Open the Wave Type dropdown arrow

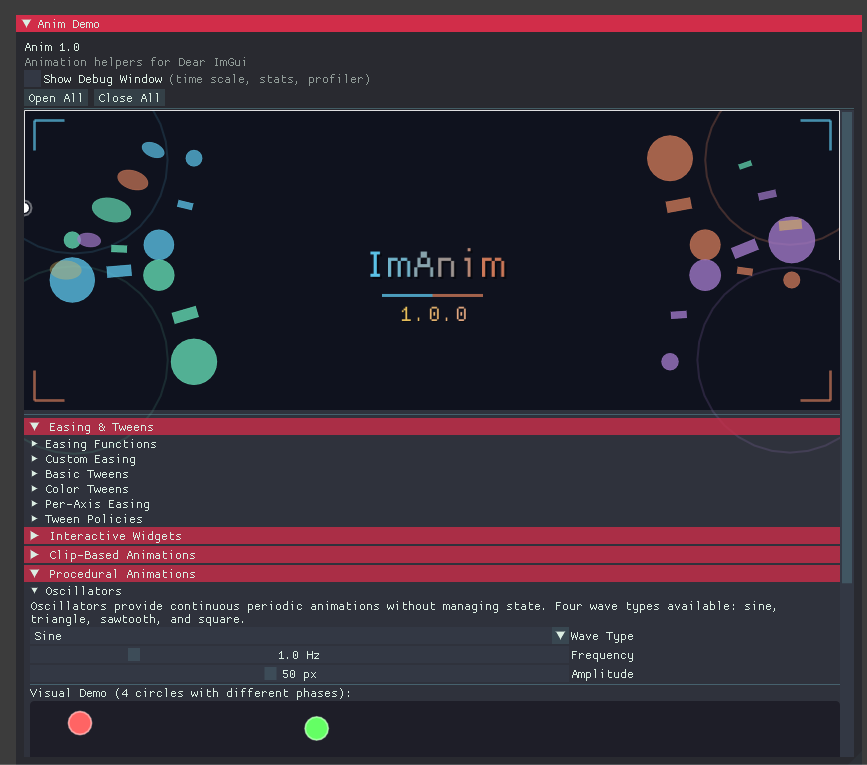(x=560, y=636)
